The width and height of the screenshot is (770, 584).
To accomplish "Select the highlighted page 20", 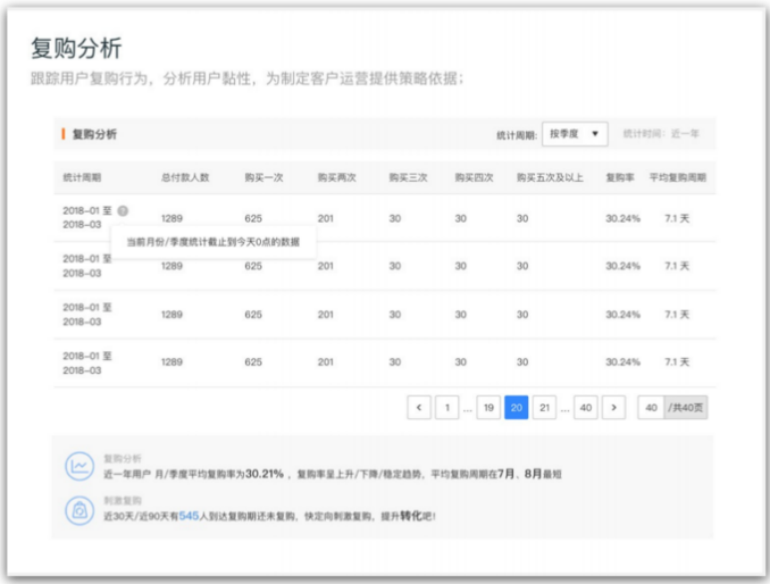I will click(517, 407).
